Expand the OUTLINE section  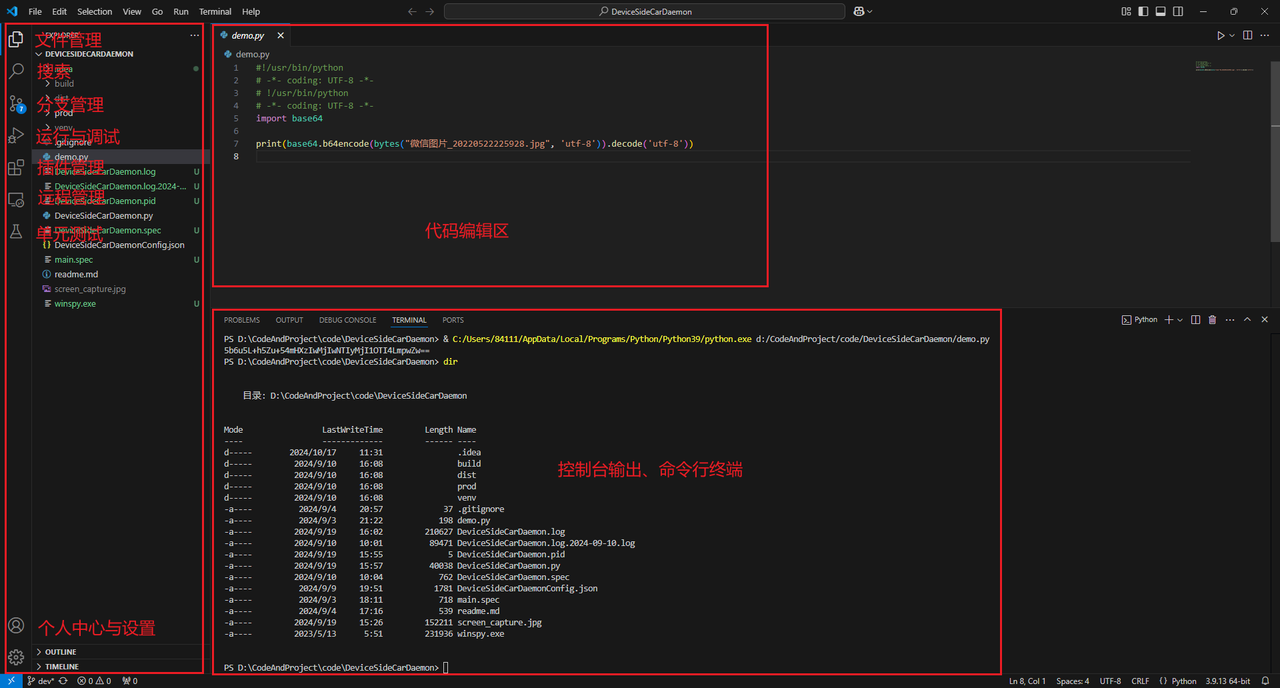[x=60, y=652]
